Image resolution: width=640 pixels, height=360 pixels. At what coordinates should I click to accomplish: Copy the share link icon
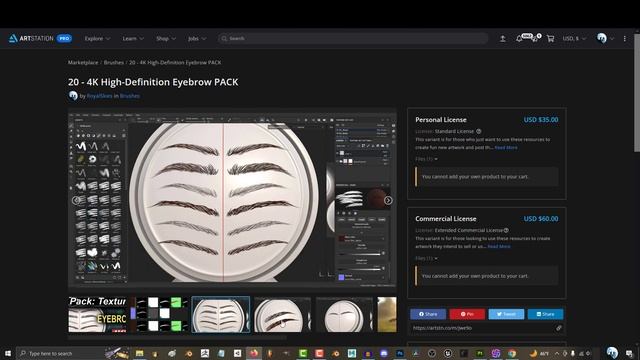[559, 328]
